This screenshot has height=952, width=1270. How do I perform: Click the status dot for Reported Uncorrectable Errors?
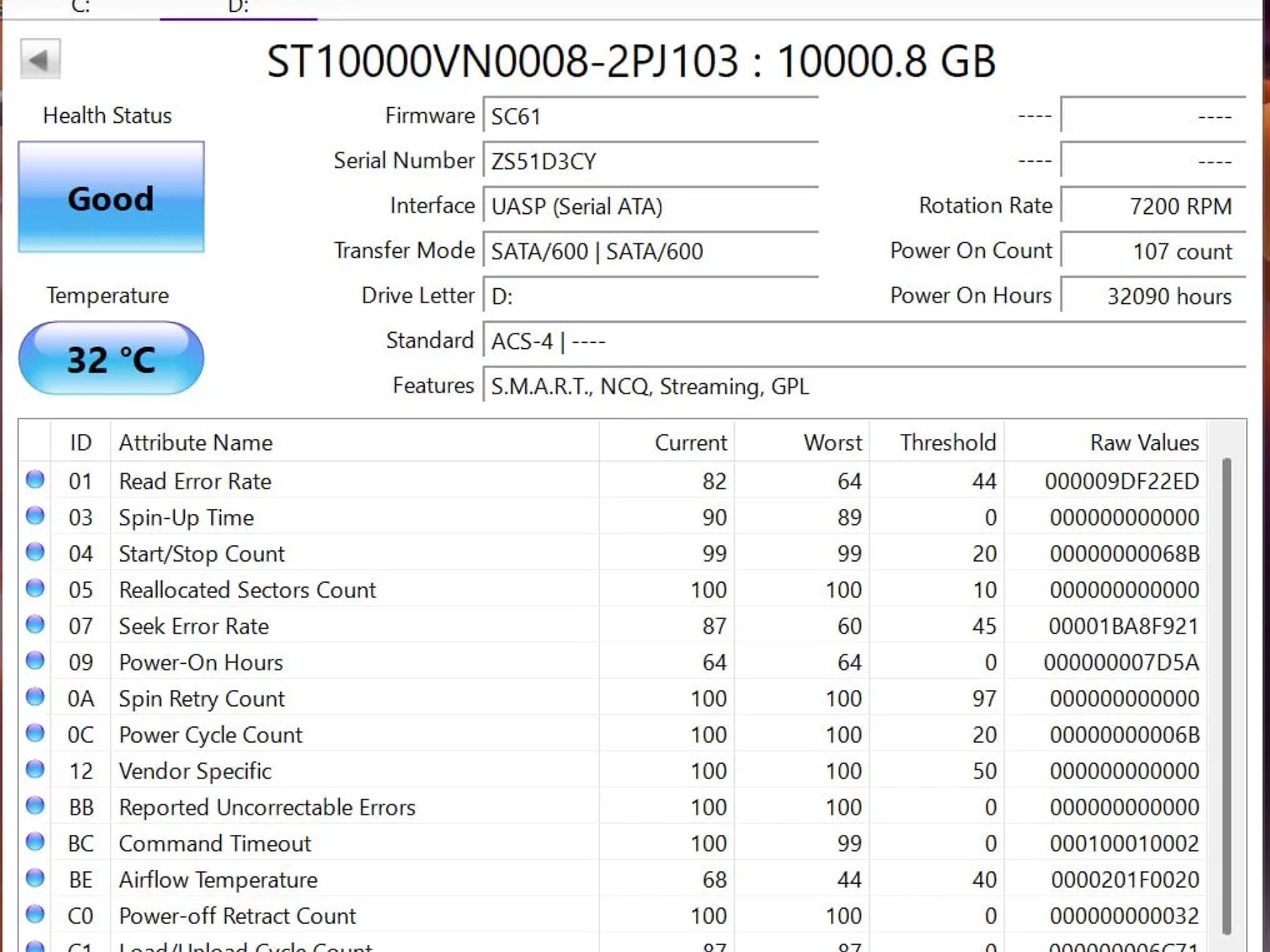point(35,806)
